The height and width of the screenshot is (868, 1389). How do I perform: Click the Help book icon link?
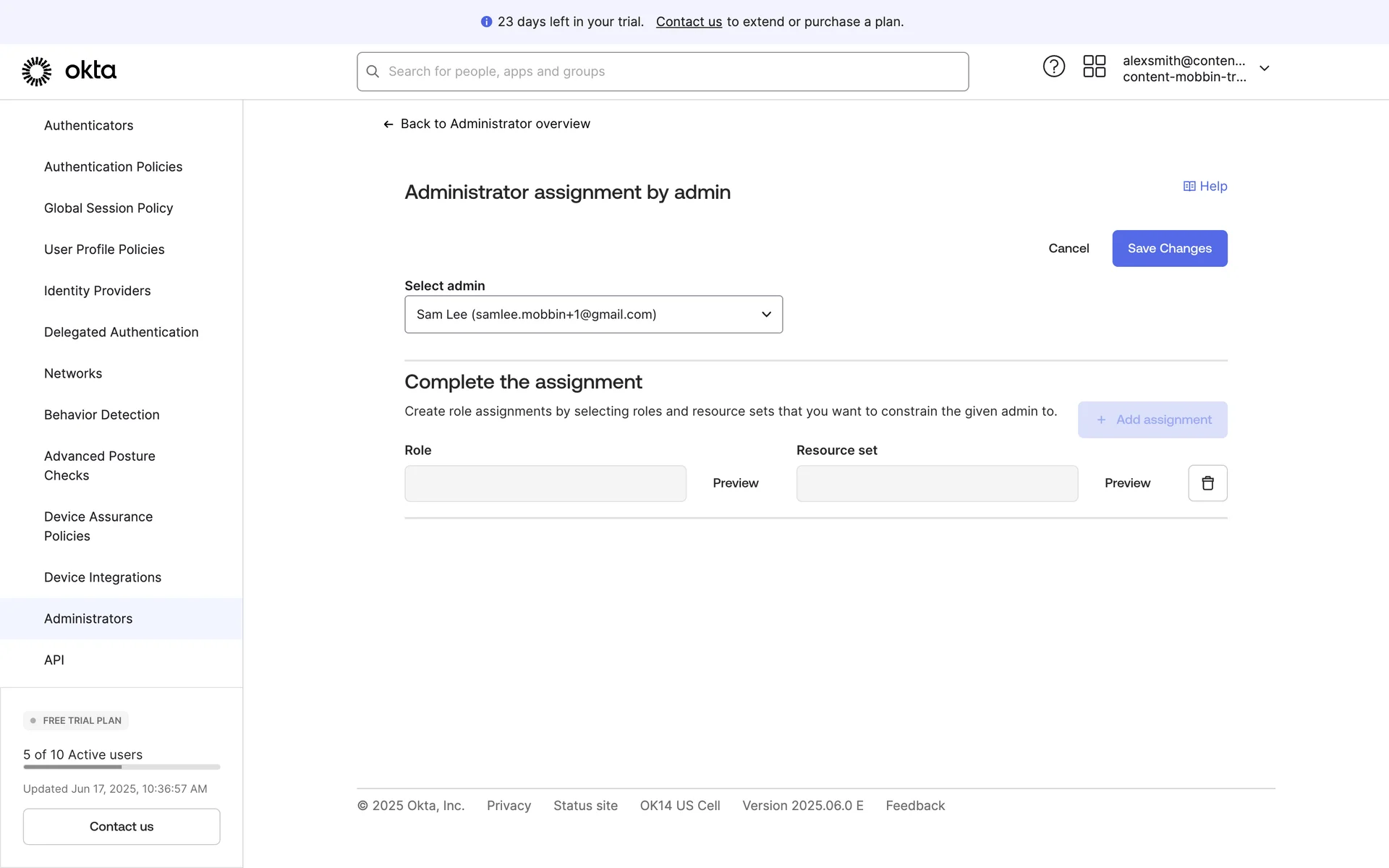1189,187
